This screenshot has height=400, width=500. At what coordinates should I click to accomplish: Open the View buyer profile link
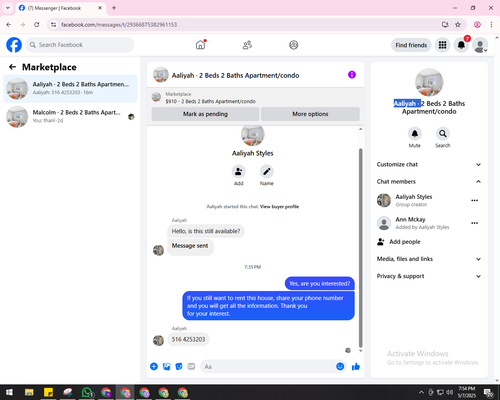point(279,207)
